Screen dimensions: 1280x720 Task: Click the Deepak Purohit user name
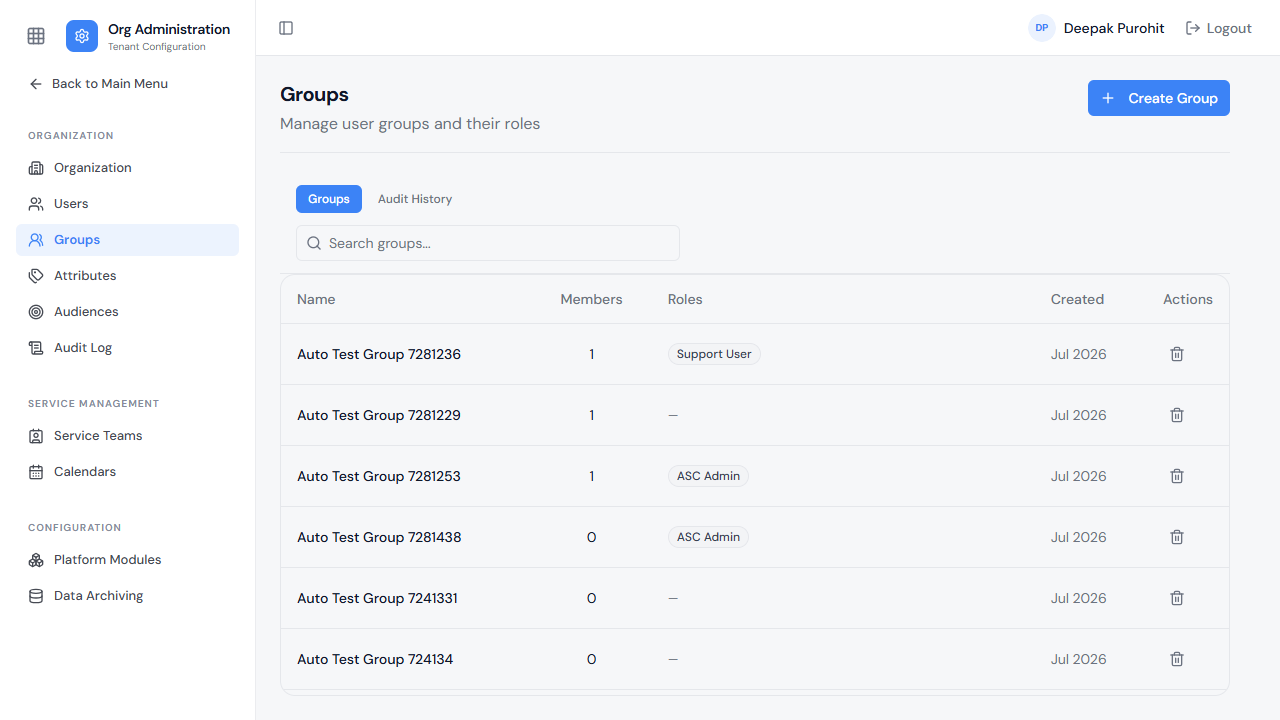[x=1114, y=28]
